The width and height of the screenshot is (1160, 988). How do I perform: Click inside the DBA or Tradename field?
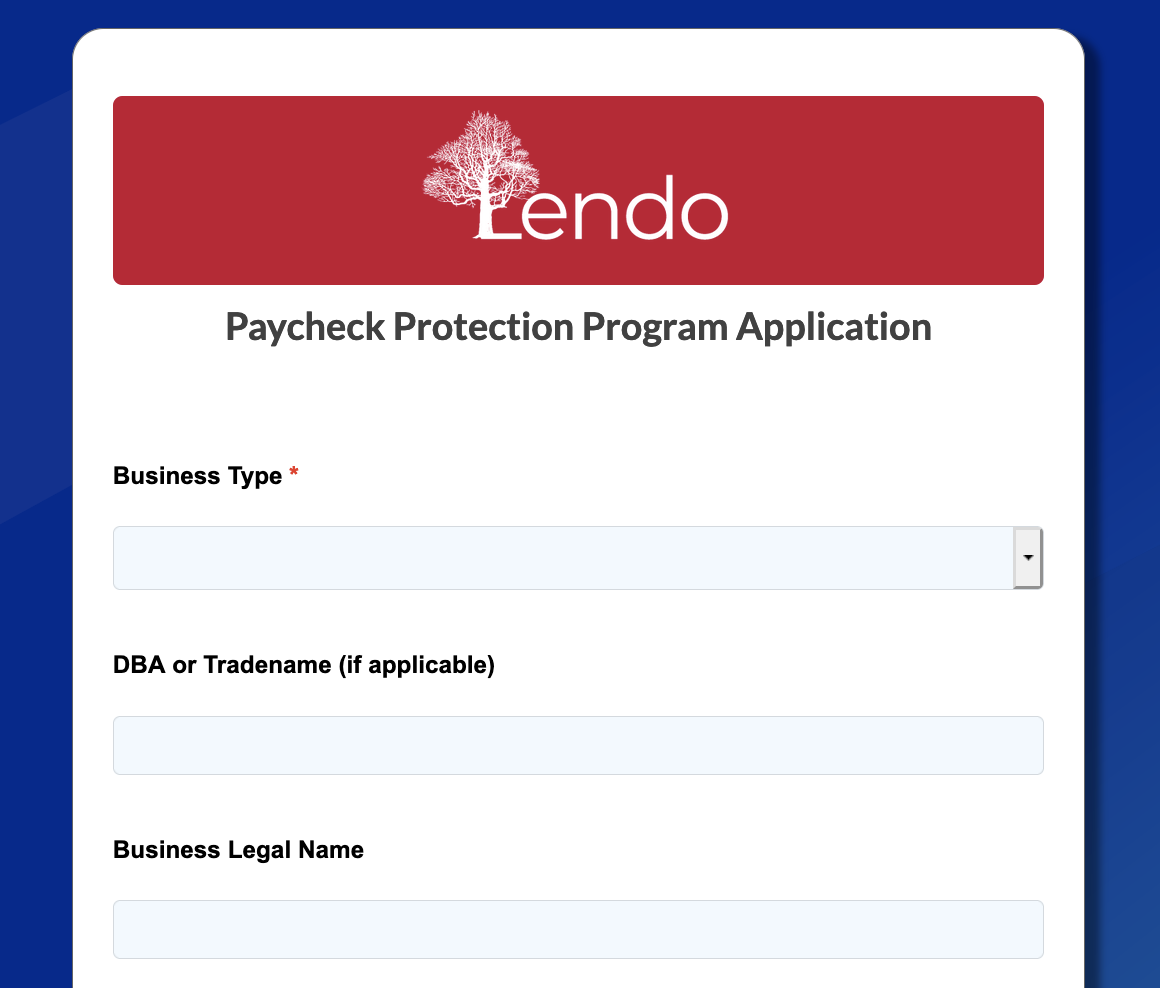click(578, 745)
